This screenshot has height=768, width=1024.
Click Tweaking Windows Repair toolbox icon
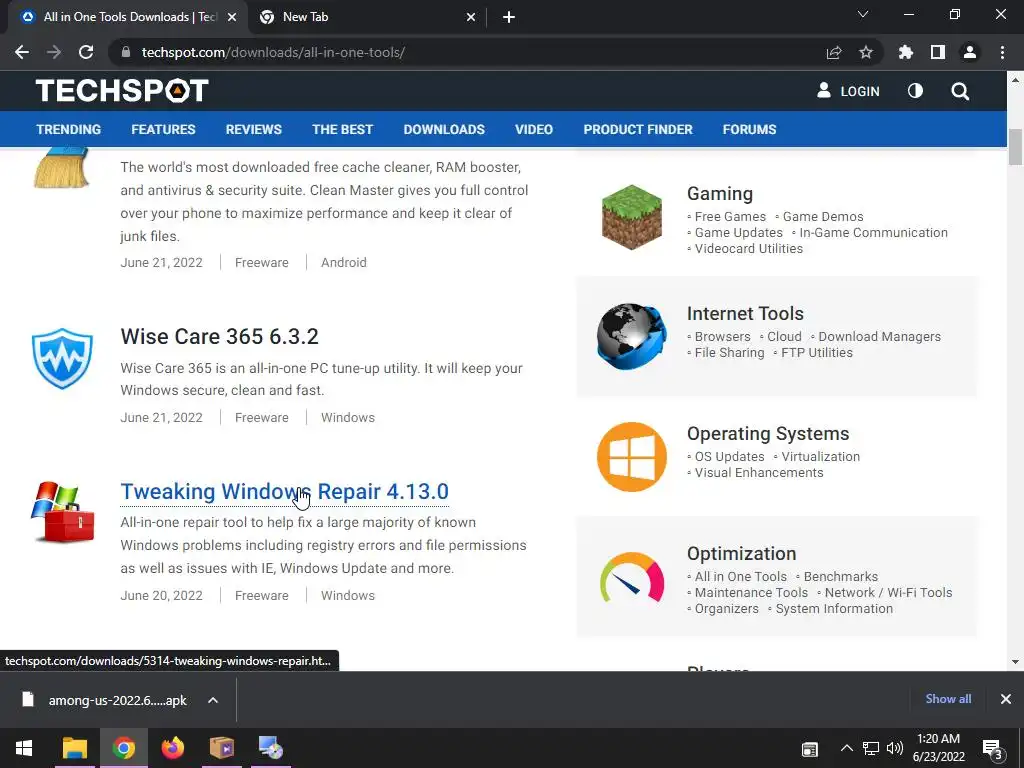63,512
